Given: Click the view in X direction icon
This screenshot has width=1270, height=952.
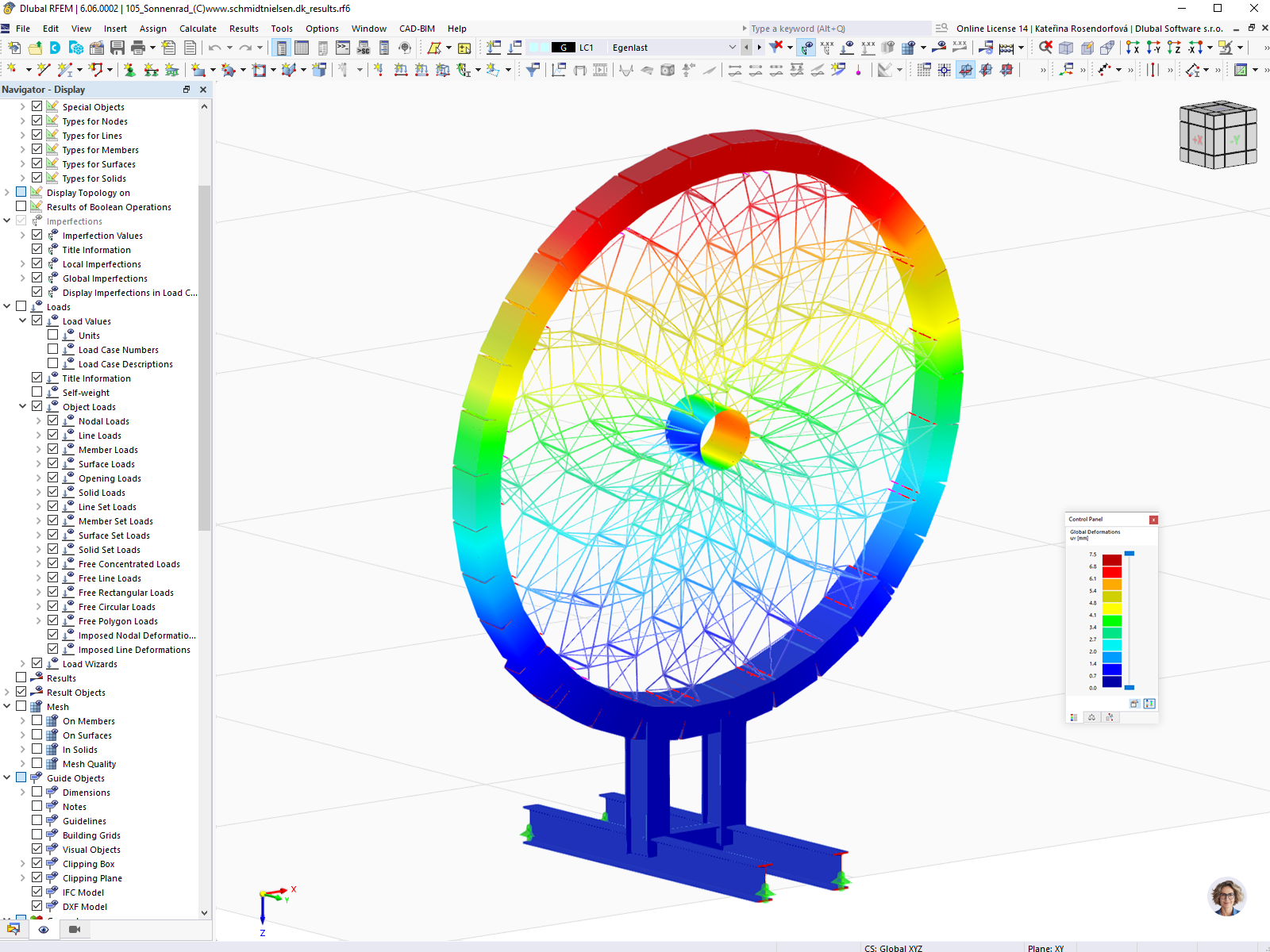Looking at the screenshot, I should point(1133,48).
